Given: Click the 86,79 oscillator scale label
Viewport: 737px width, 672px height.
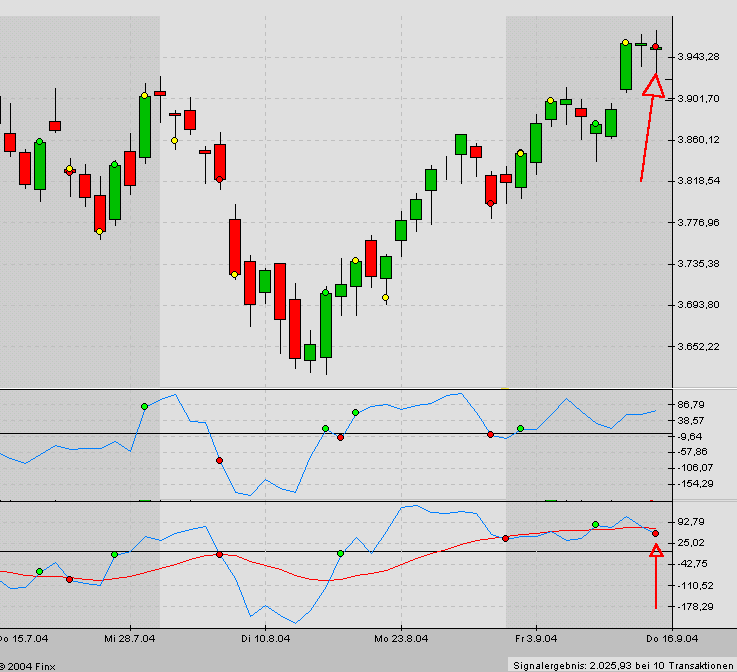Looking at the screenshot, I should (x=691, y=405).
